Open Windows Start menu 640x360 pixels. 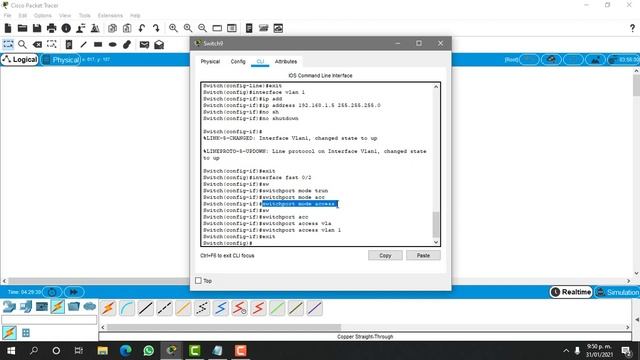coord(11,351)
